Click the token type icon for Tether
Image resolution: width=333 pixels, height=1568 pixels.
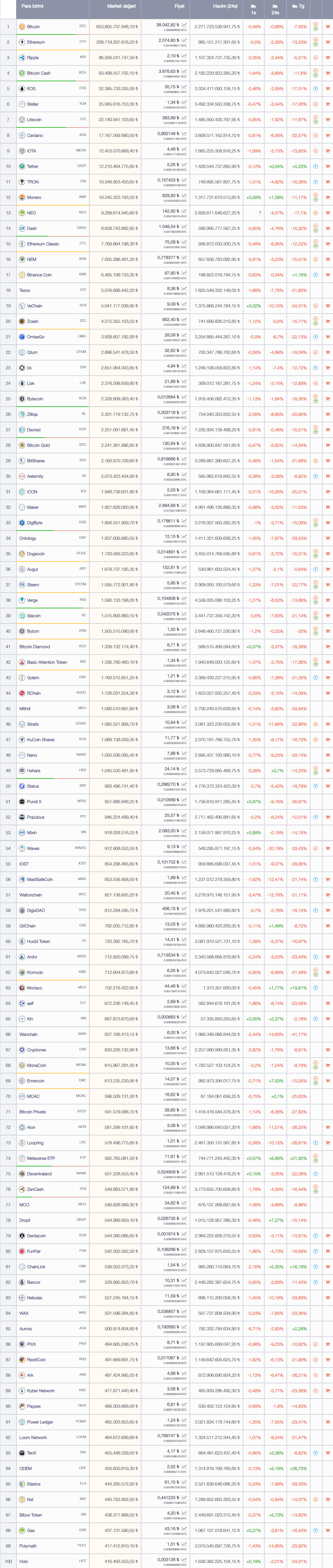[x=315, y=166]
